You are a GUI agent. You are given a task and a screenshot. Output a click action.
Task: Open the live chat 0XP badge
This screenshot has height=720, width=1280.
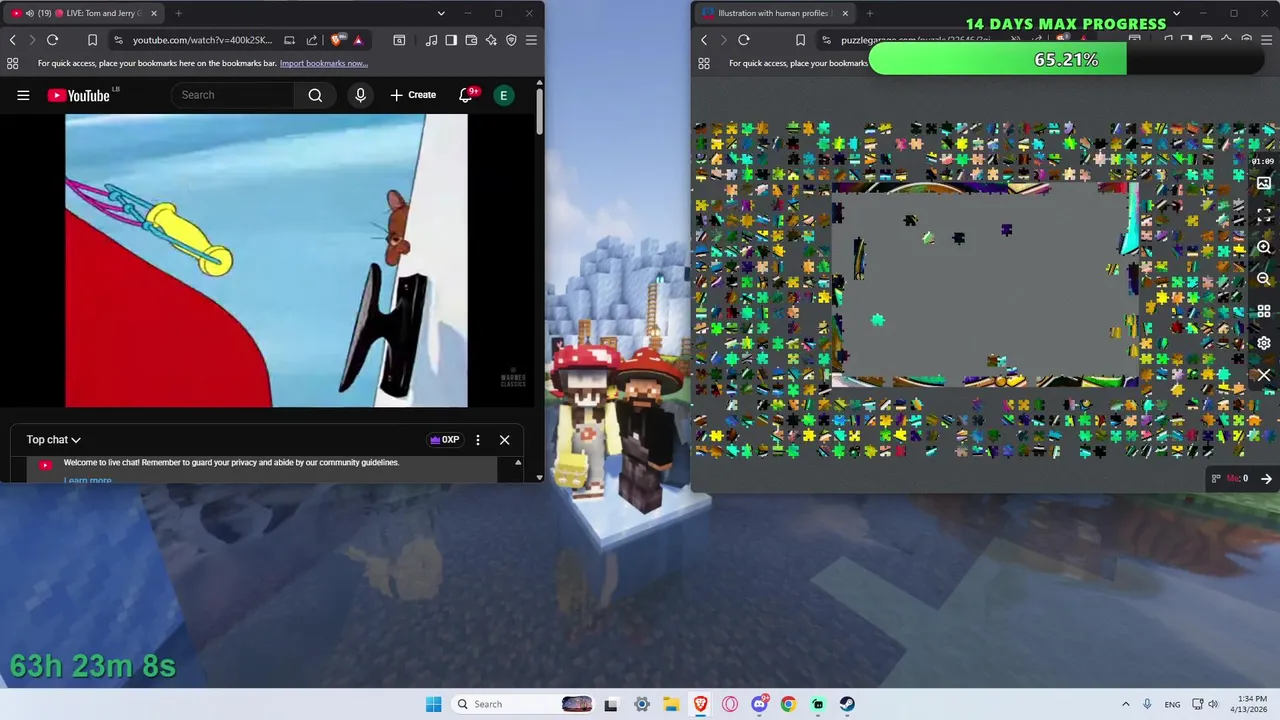(x=444, y=439)
